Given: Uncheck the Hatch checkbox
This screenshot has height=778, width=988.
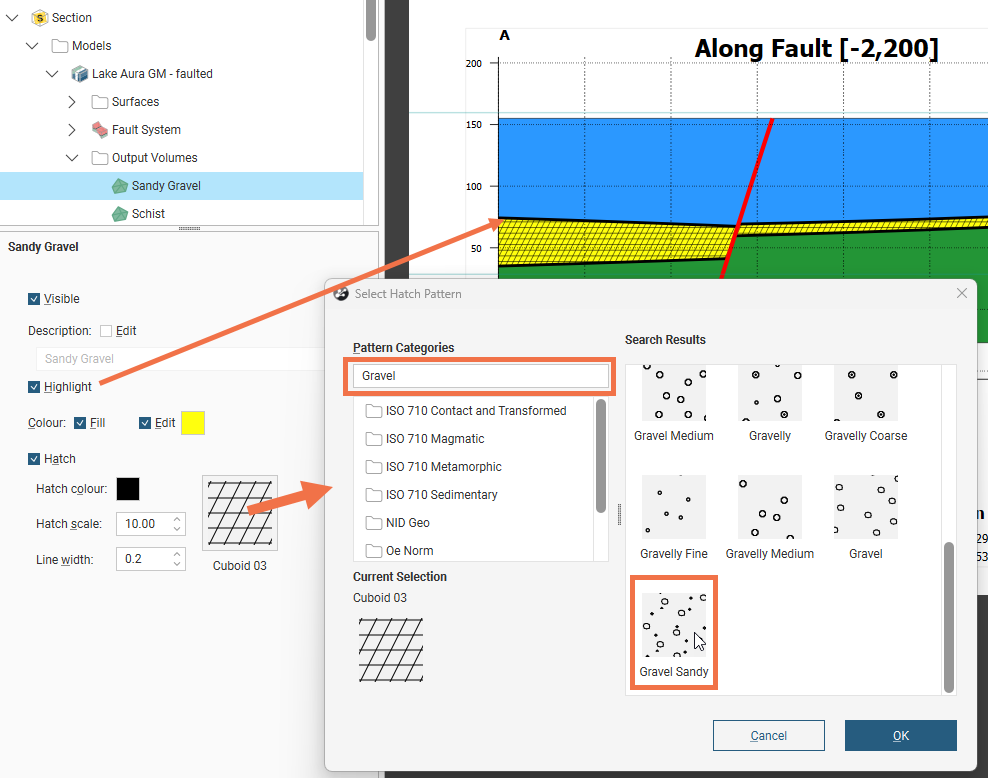Looking at the screenshot, I should 35,459.
